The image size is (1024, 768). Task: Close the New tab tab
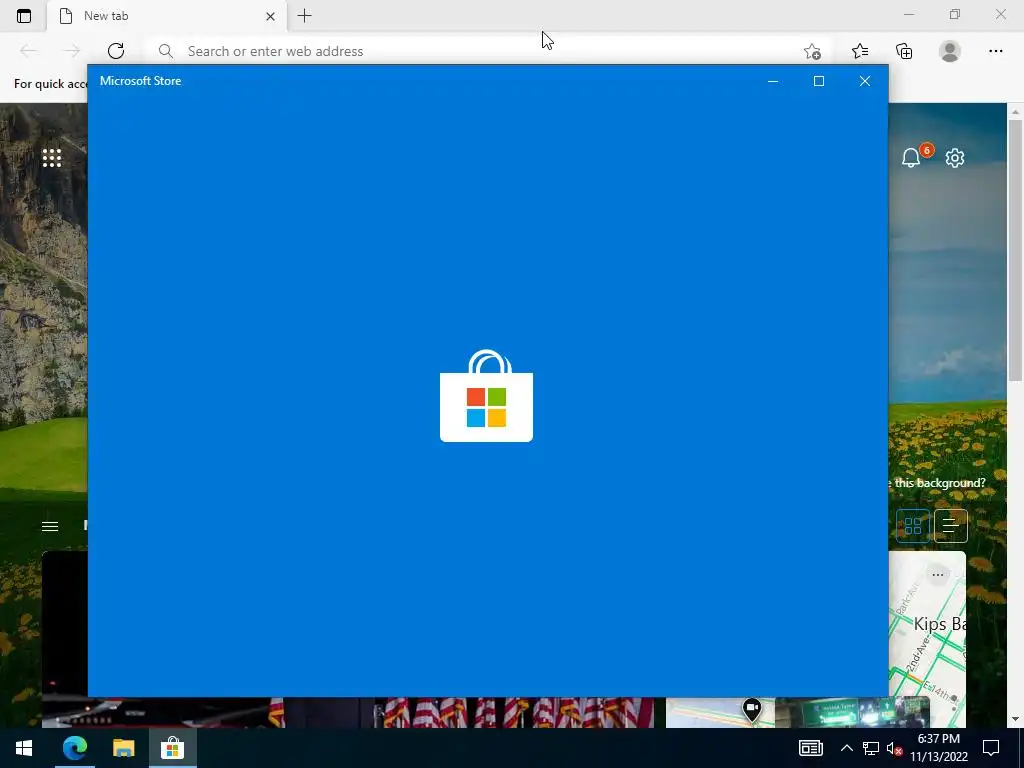[x=270, y=16]
